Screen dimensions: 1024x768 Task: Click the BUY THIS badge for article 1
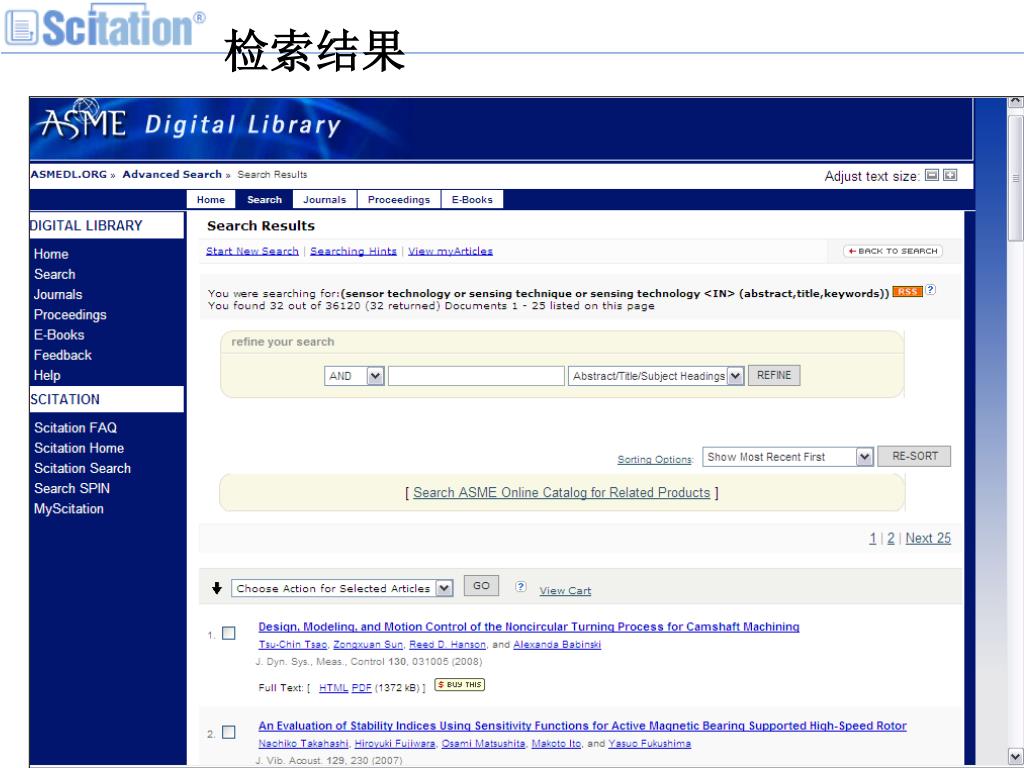click(x=460, y=684)
